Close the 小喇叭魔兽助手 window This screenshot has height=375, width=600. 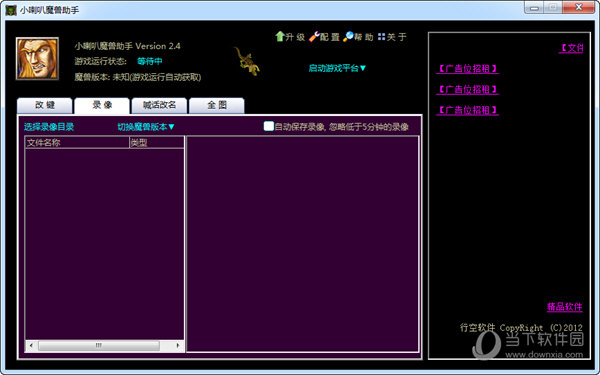pyautogui.click(x=579, y=7)
